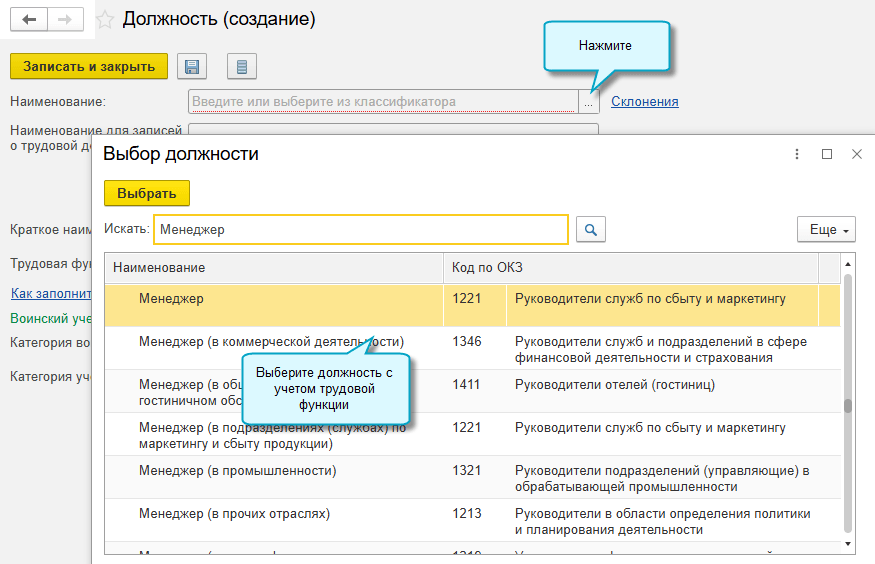Close the Выбор должности dialog
This screenshot has height=564, width=875.
pos(856,154)
